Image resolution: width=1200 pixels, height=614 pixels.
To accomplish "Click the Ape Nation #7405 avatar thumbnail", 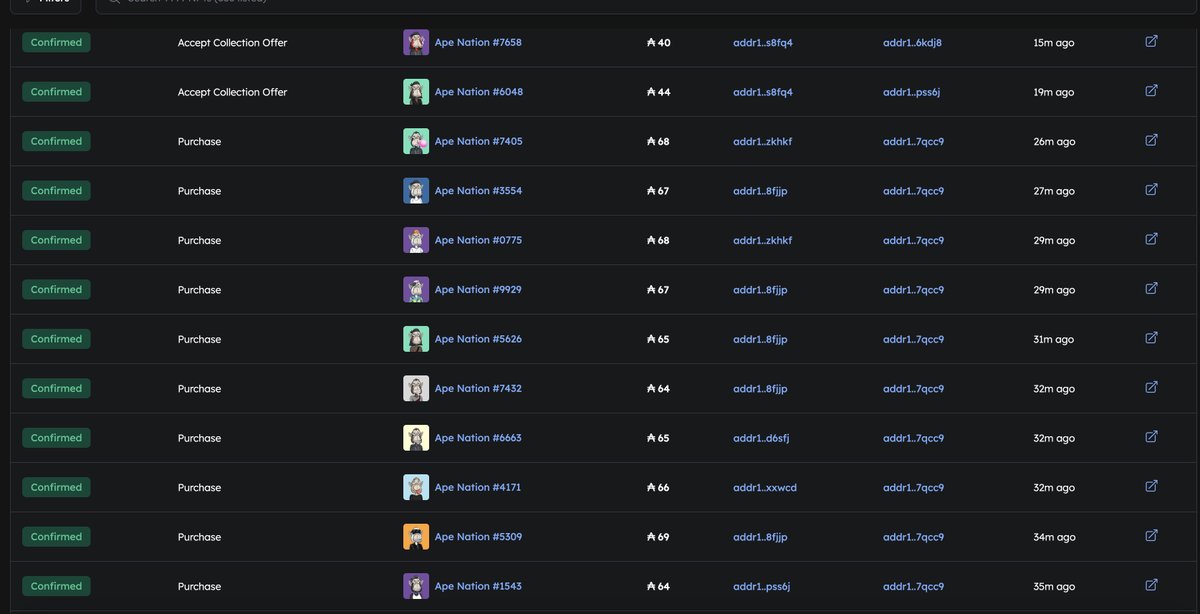I will (416, 141).
